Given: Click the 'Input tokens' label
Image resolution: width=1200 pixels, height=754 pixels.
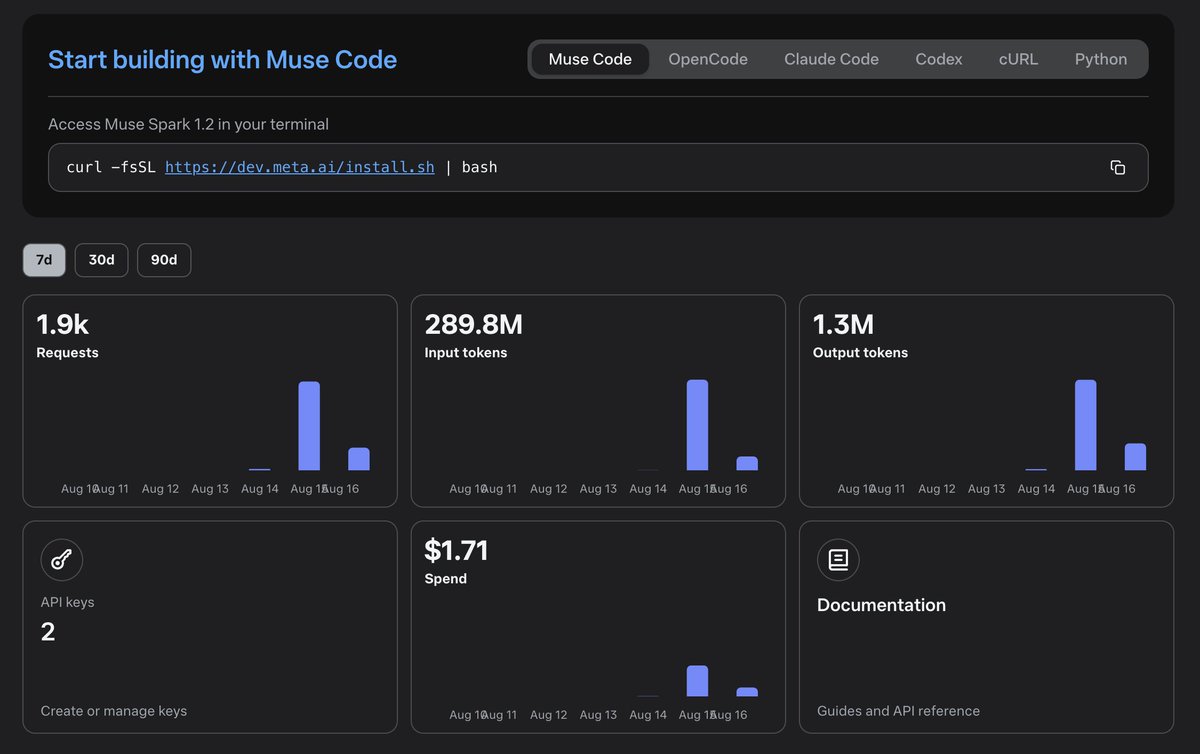Looking at the screenshot, I should click(x=466, y=353).
